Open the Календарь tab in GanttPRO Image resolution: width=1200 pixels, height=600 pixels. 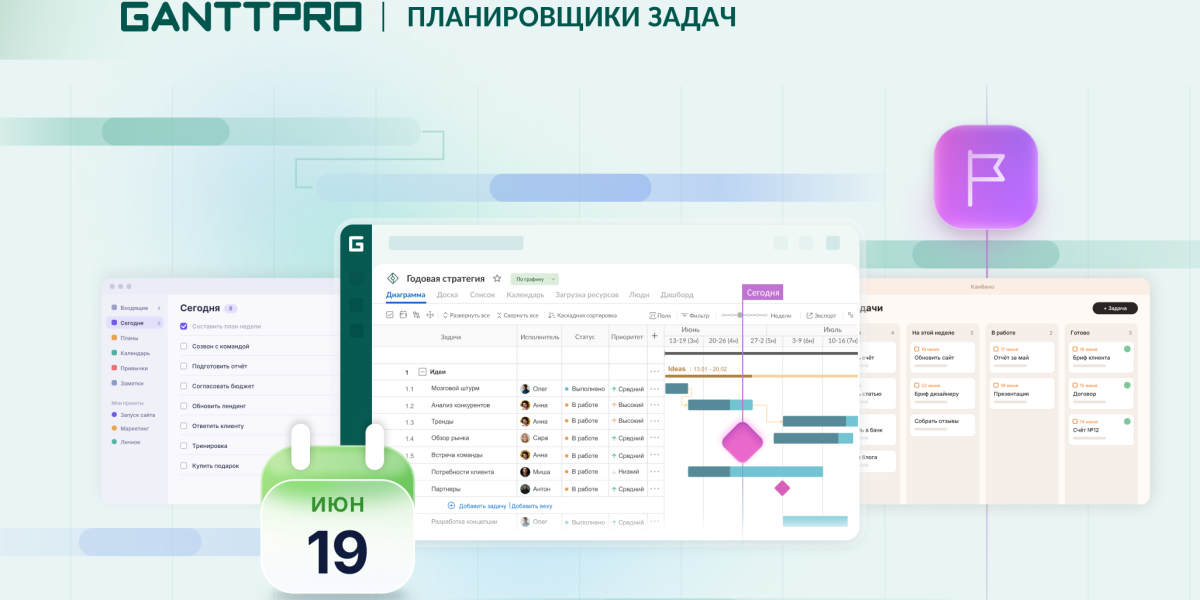[525, 295]
